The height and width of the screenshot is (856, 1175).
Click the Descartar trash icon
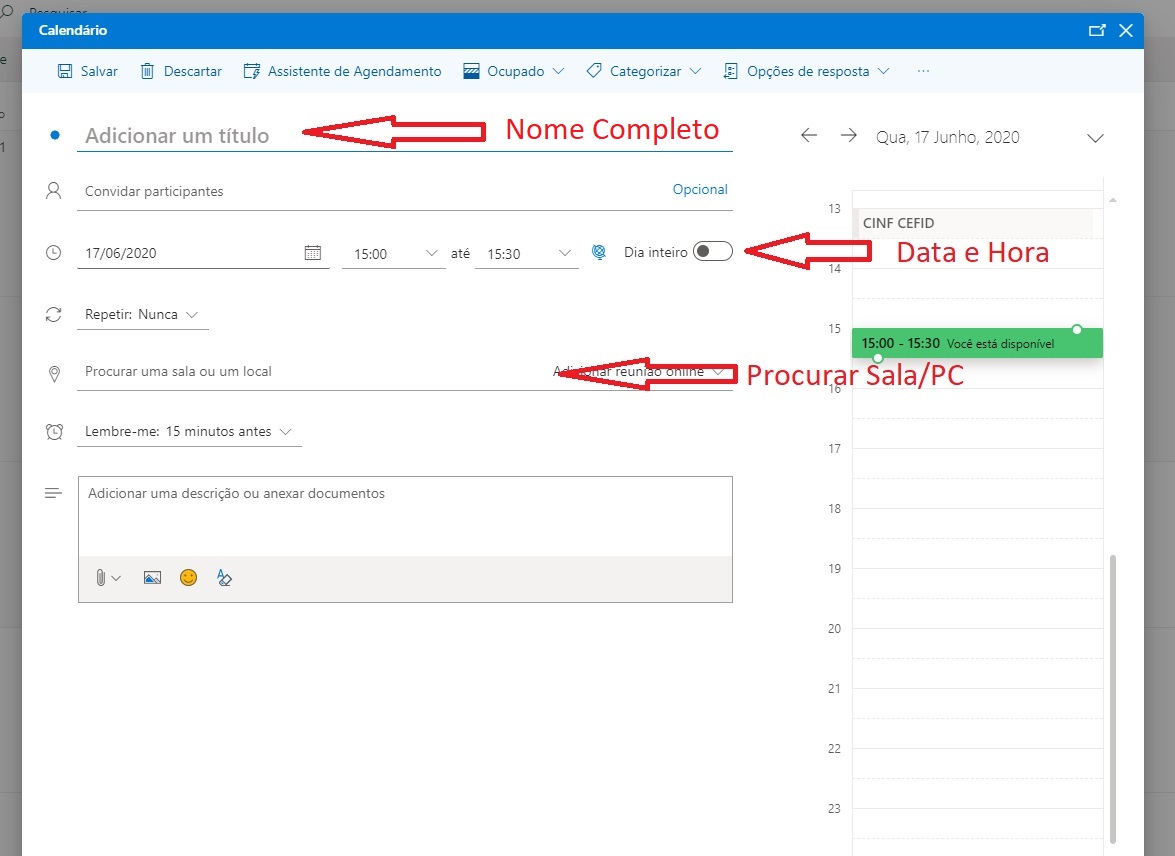click(x=148, y=71)
